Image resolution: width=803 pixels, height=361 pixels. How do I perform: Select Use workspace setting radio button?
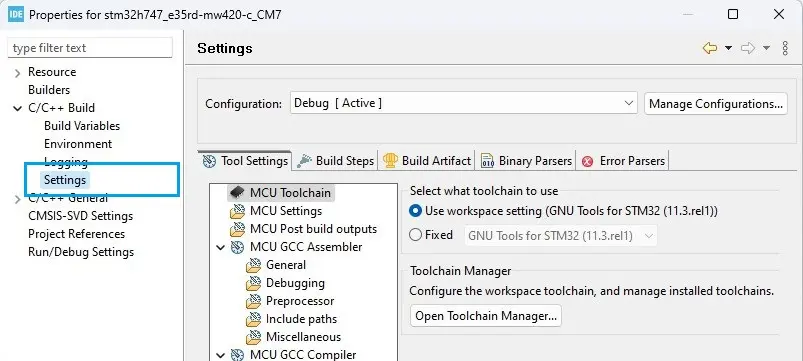416,211
